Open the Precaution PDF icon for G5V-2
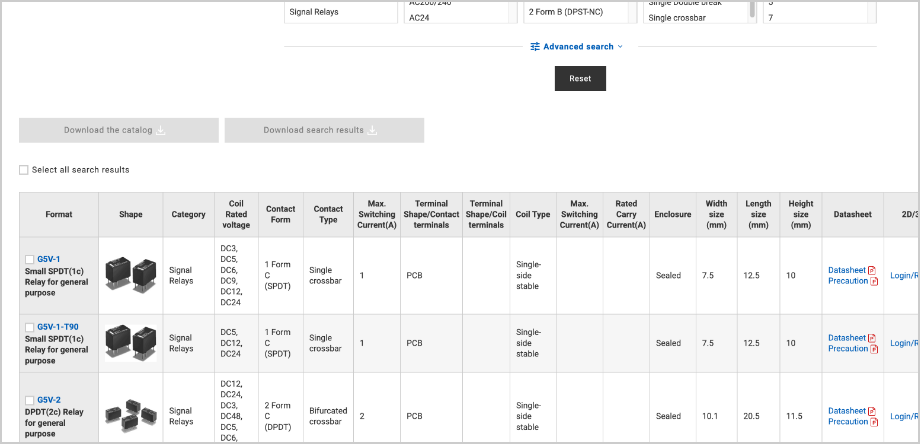The height and width of the screenshot is (444, 920). 874,422
